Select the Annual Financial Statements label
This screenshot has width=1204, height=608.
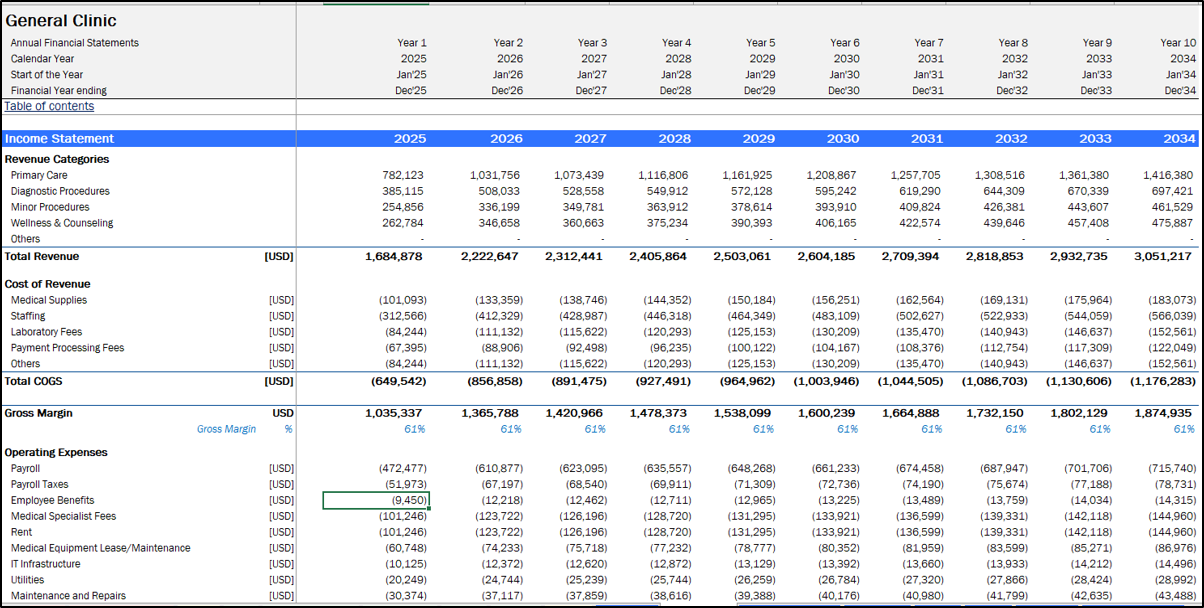(x=75, y=43)
